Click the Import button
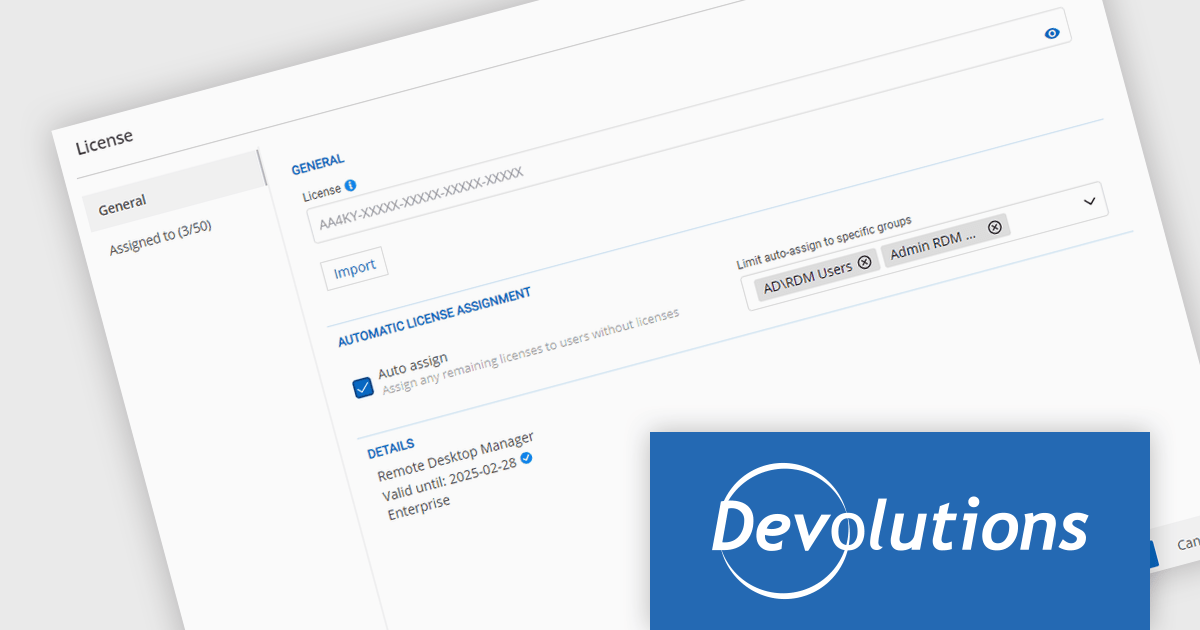This screenshot has height=630, width=1200. pos(355,267)
